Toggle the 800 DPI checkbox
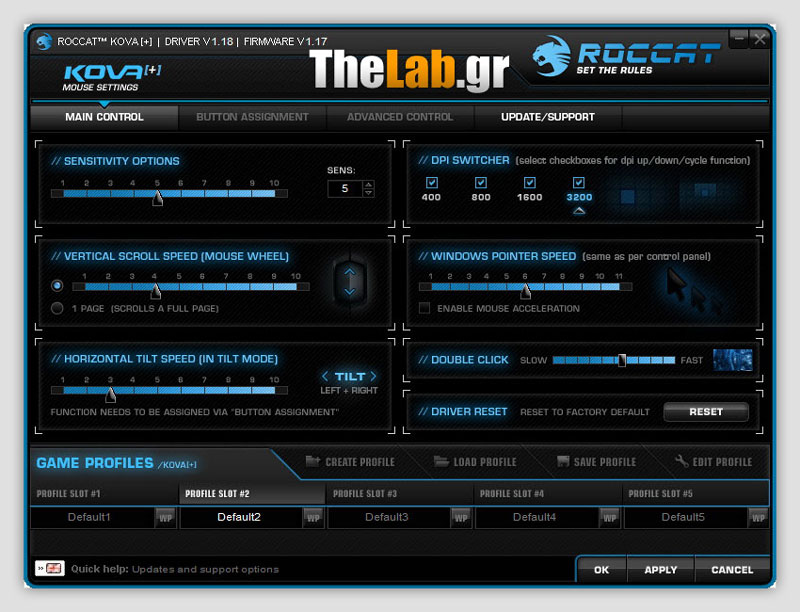The image size is (800, 612). 481,183
